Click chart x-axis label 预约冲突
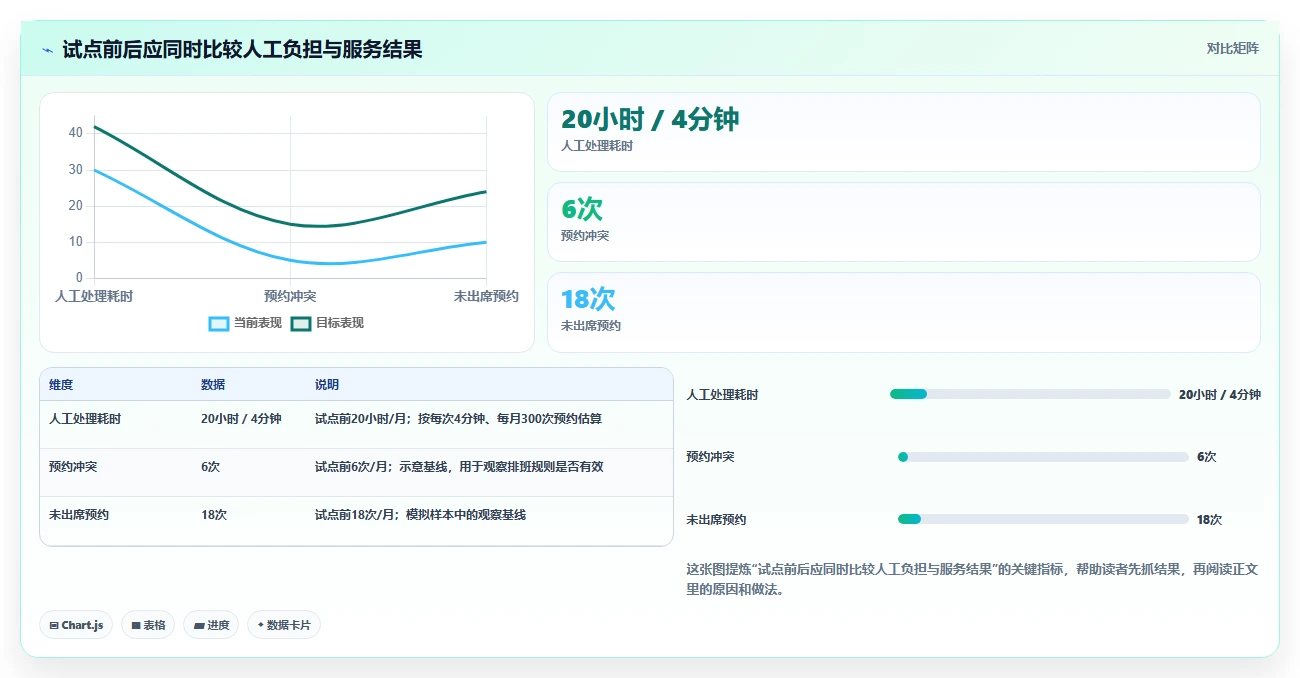 pos(290,297)
